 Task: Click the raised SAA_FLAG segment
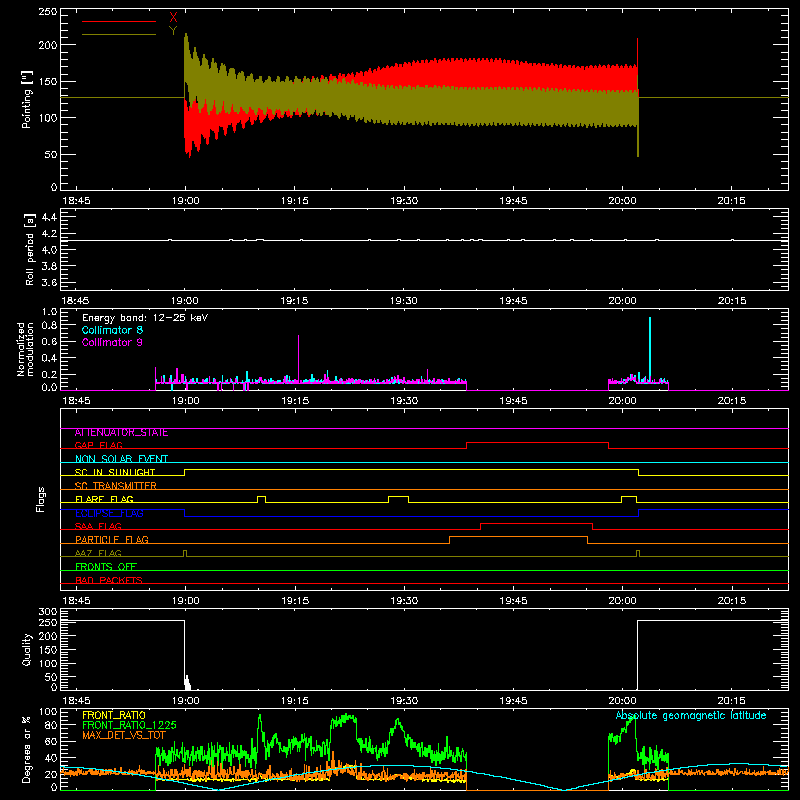point(536,524)
